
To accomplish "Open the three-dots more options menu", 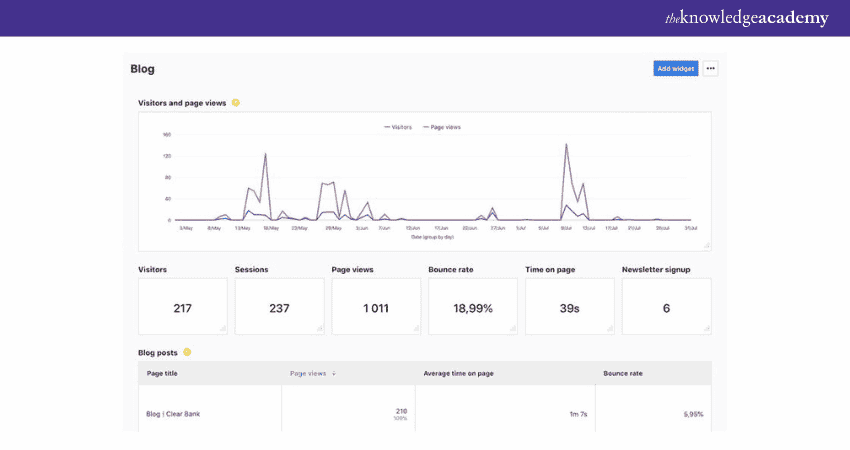I will point(710,69).
